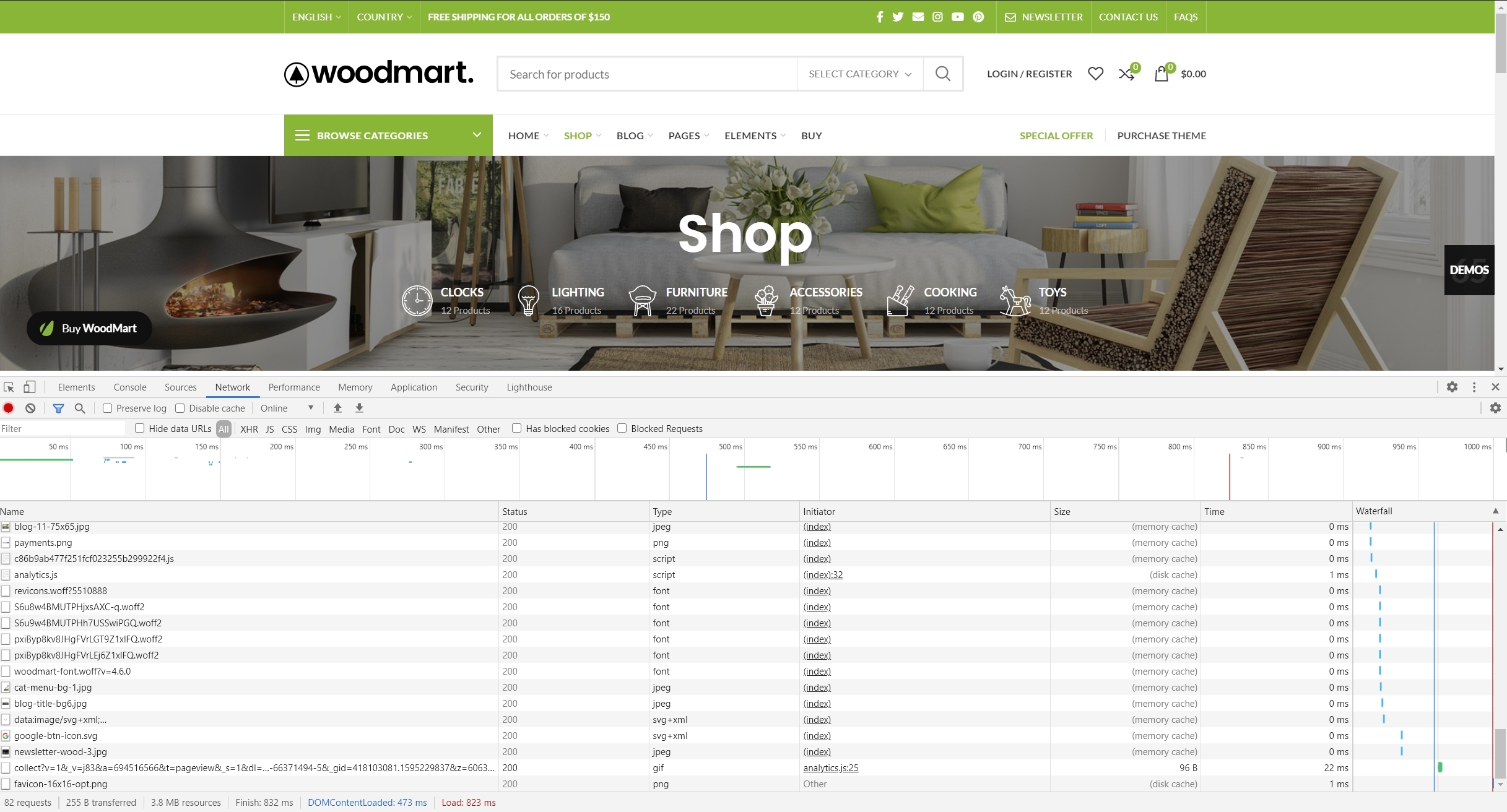This screenshot has width=1507, height=812.
Task: Open the website wishlist heart icon
Action: click(1095, 74)
